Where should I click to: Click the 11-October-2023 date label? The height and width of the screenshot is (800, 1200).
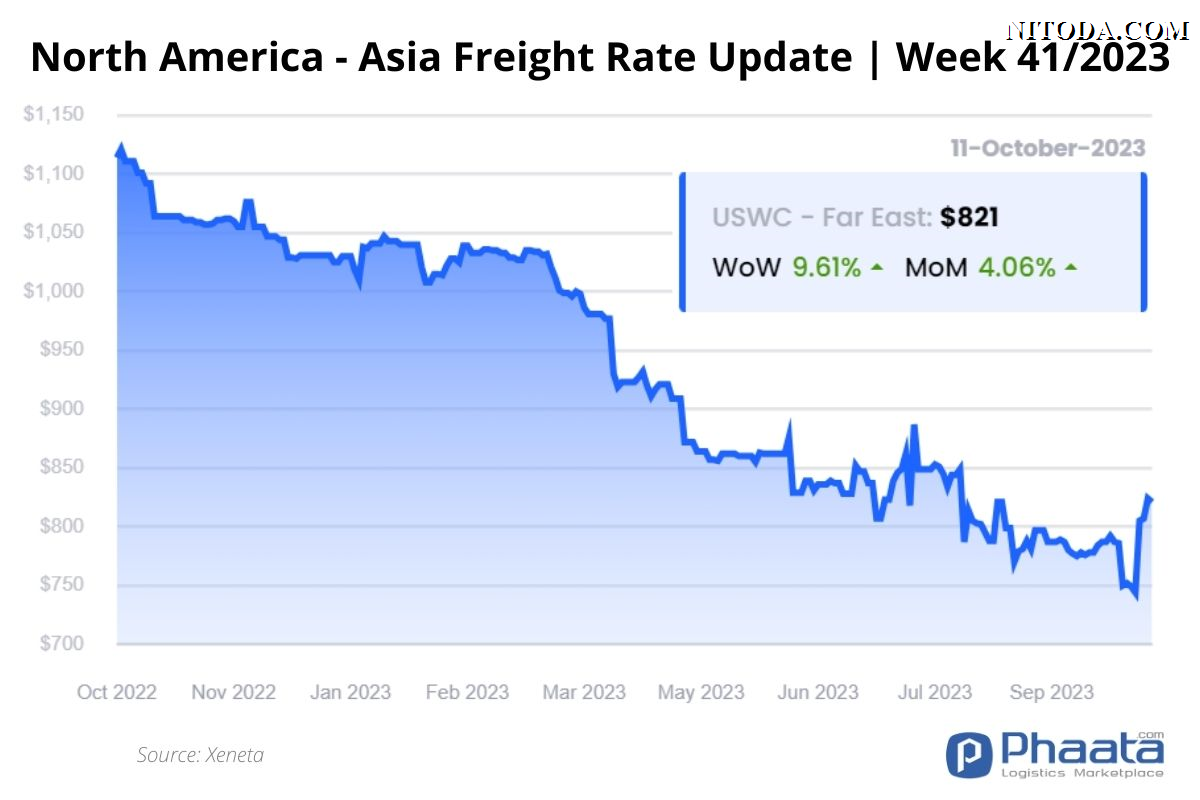point(1048,148)
